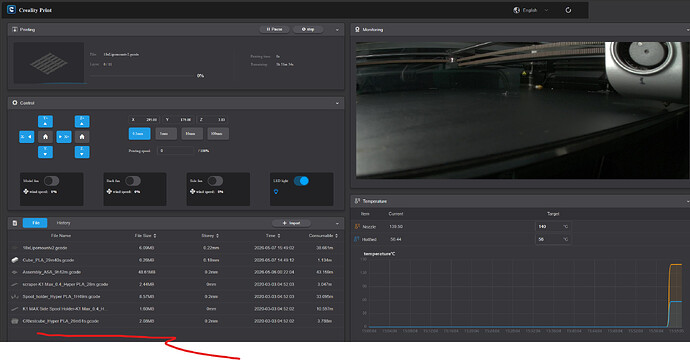Pause the current print

[x=274, y=29]
